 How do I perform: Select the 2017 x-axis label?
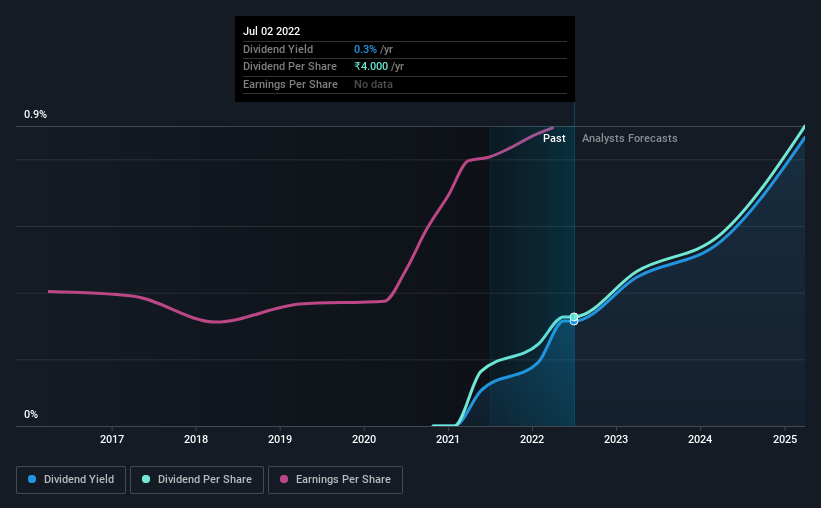[x=112, y=439]
